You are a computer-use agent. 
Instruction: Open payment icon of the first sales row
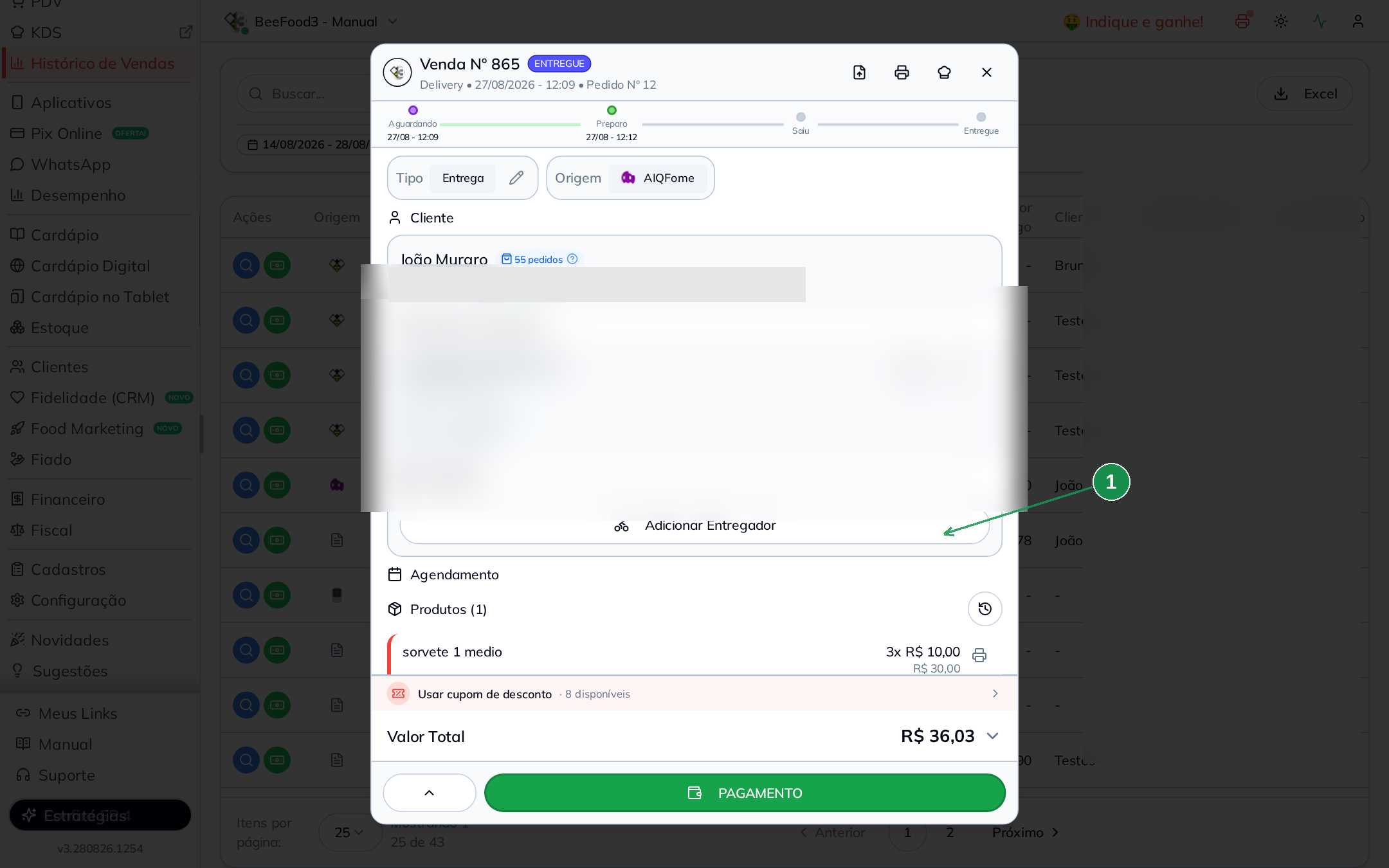277,265
